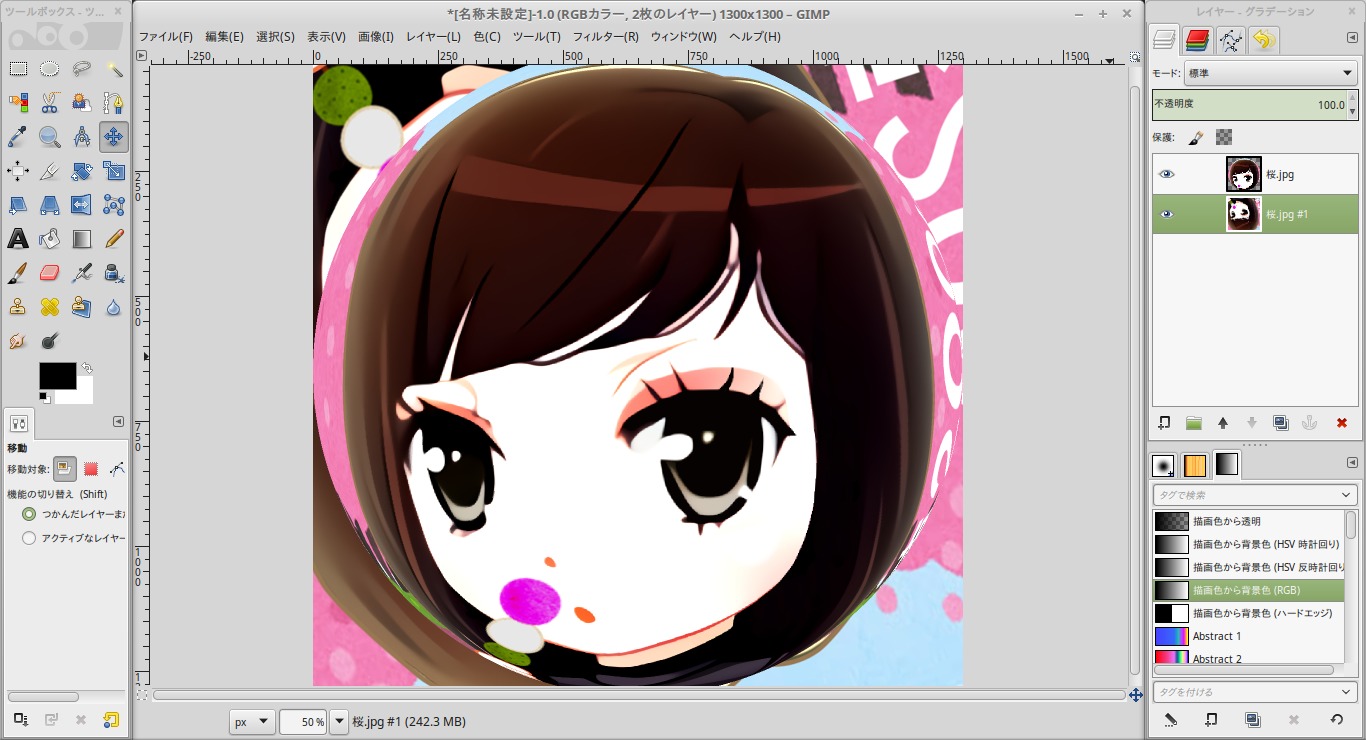Select the Measure compass tool

tap(82, 137)
